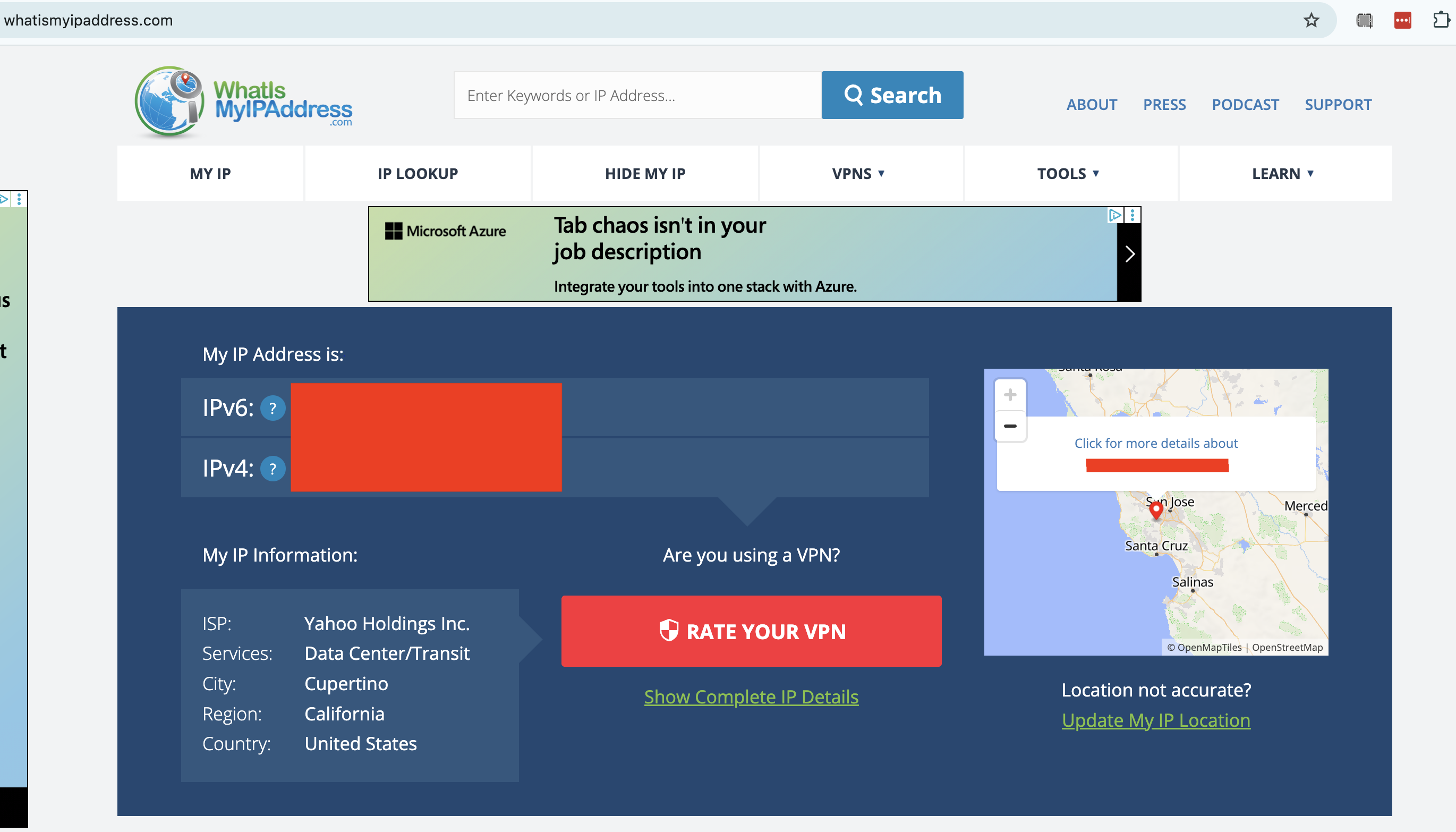Expand the TOOLS dropdown menu
This screenshot has width=1456, height=832.
pos(1068,173)
